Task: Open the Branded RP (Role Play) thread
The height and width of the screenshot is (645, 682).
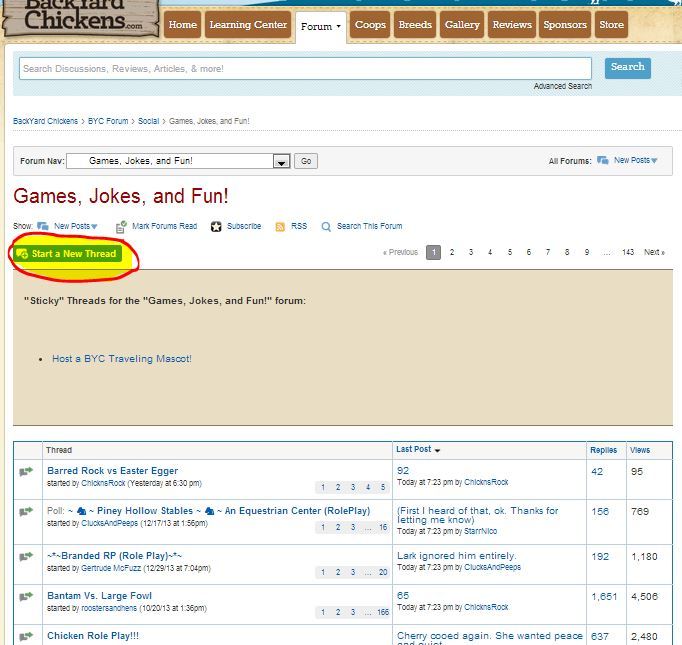Action: click(115, 556)
